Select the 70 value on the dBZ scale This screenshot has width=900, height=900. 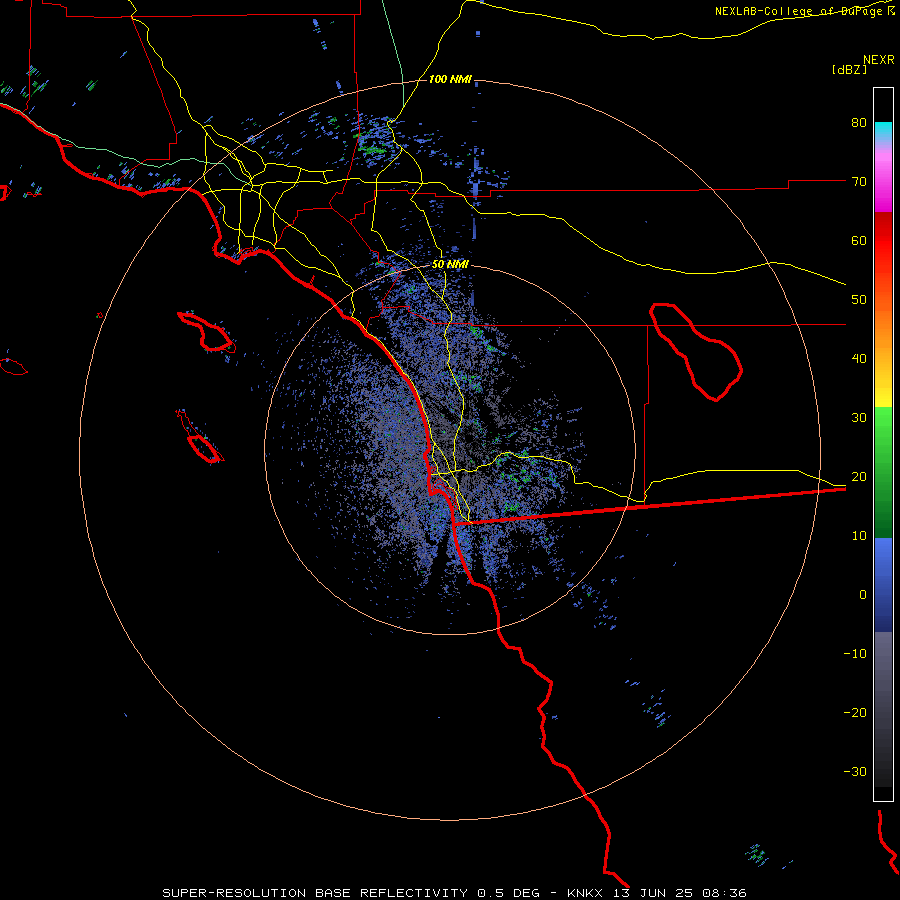(859, 181)
